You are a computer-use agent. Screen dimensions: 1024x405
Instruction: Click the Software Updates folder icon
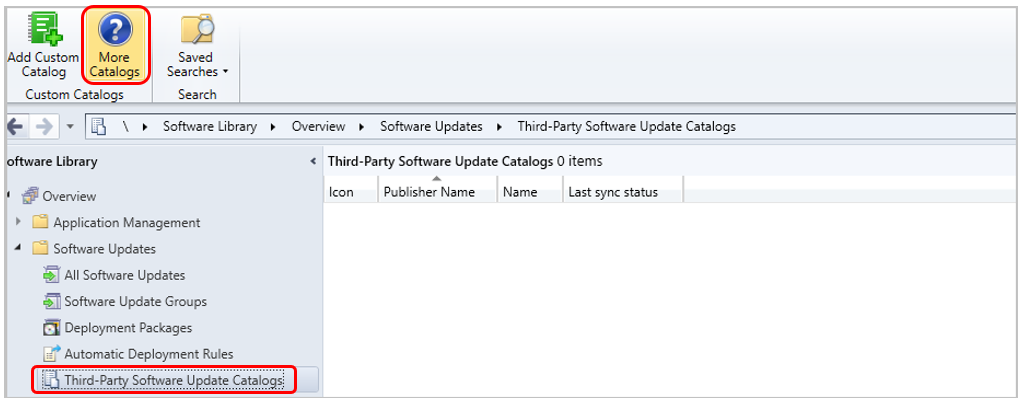(x=40, y=248)
